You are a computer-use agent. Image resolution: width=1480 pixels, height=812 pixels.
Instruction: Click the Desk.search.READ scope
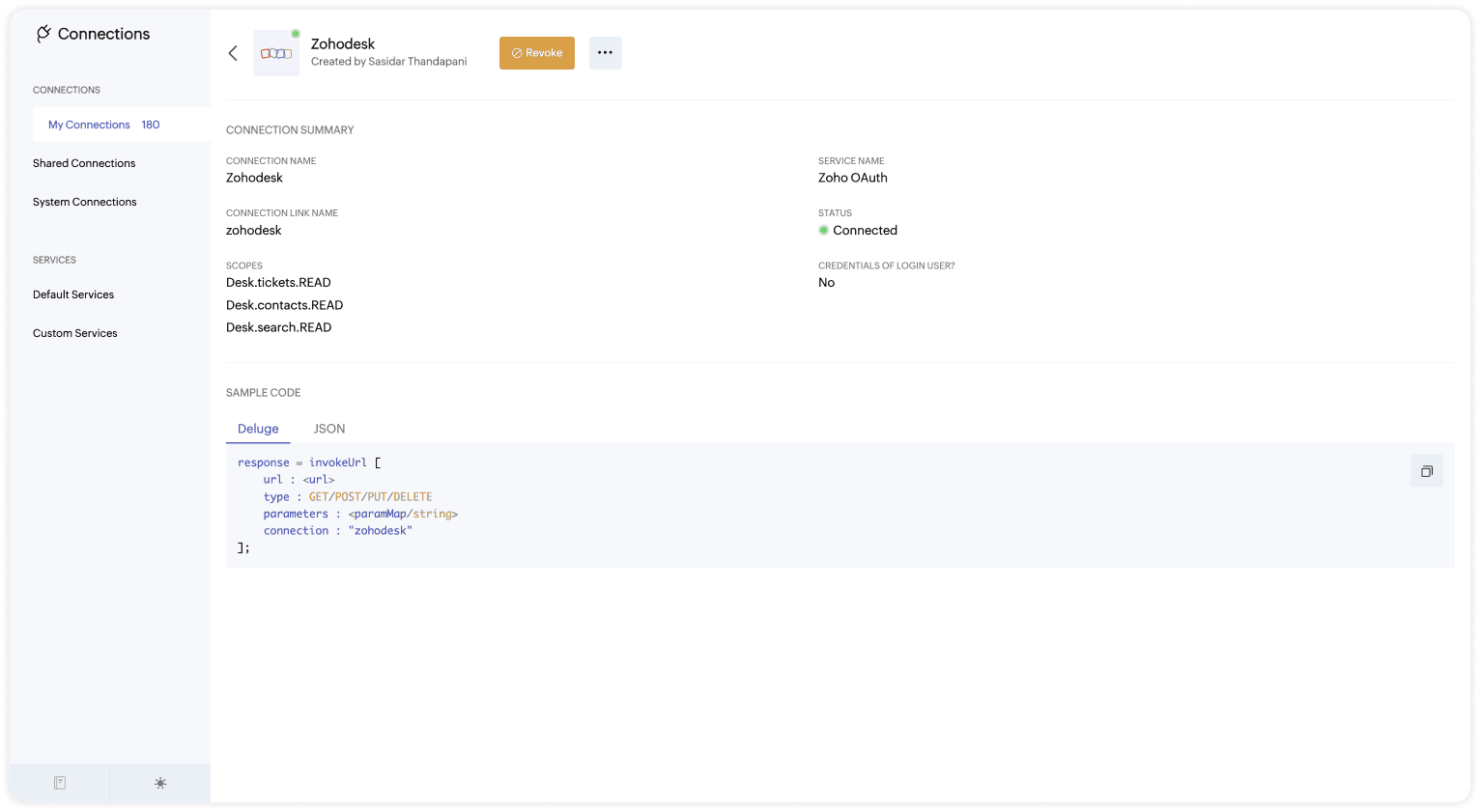pos(279,327)
